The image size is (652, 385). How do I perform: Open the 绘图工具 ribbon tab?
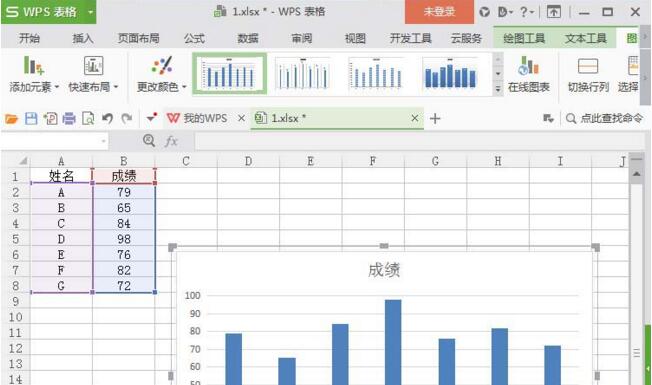[x=524, y=38]
